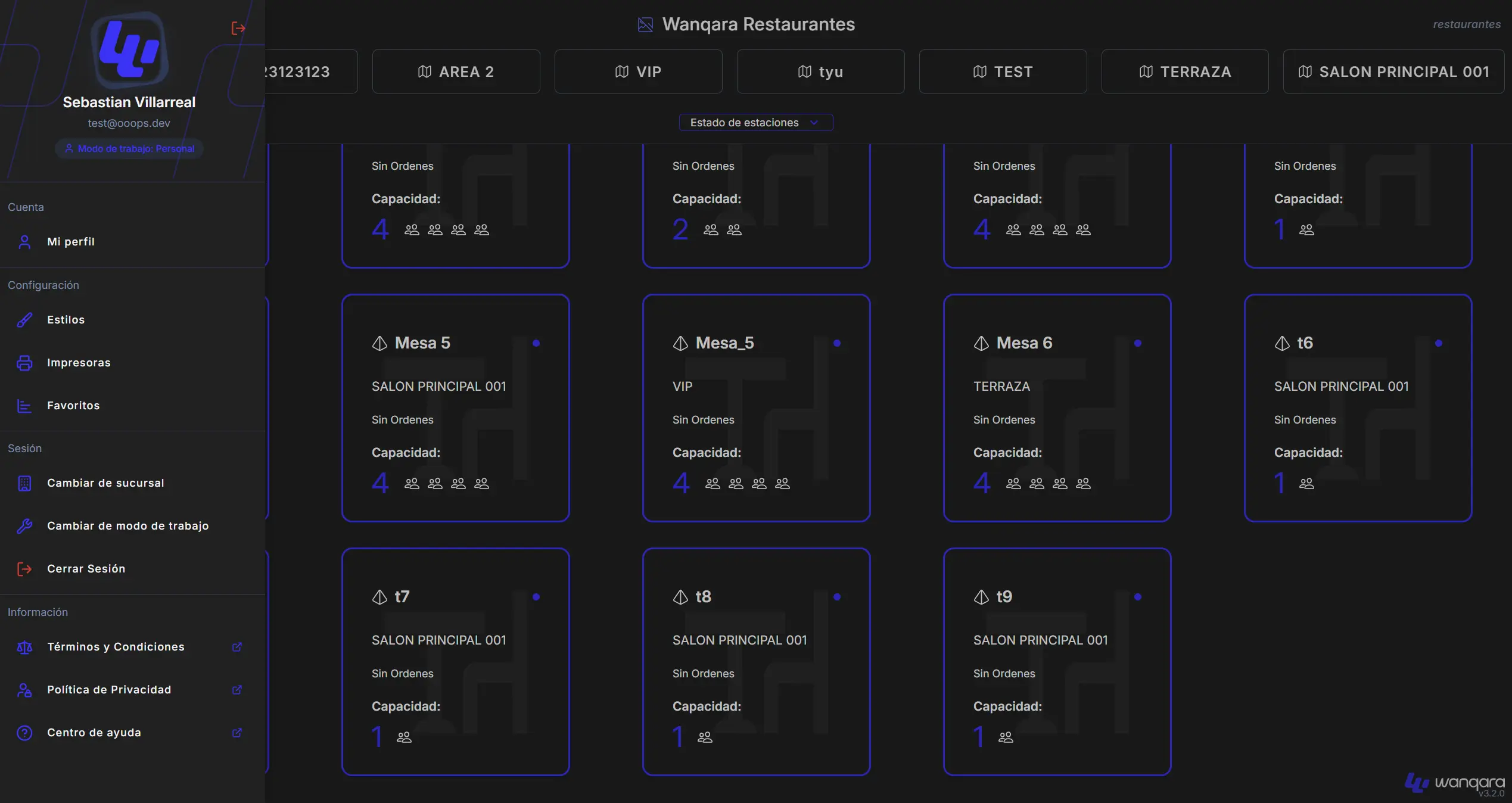Click the test@ooops.dev email text

(129, 123)
